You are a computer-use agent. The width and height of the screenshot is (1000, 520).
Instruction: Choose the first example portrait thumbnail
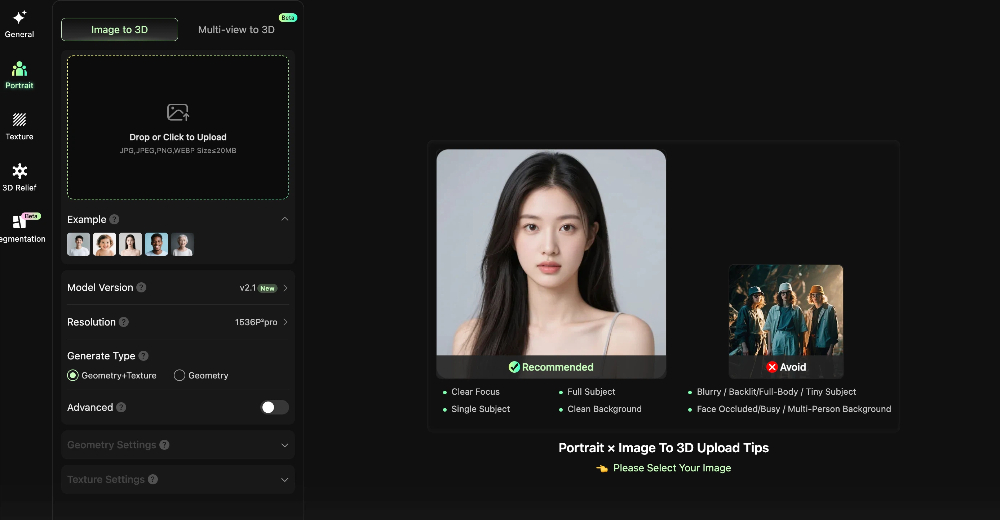point(78,244)
